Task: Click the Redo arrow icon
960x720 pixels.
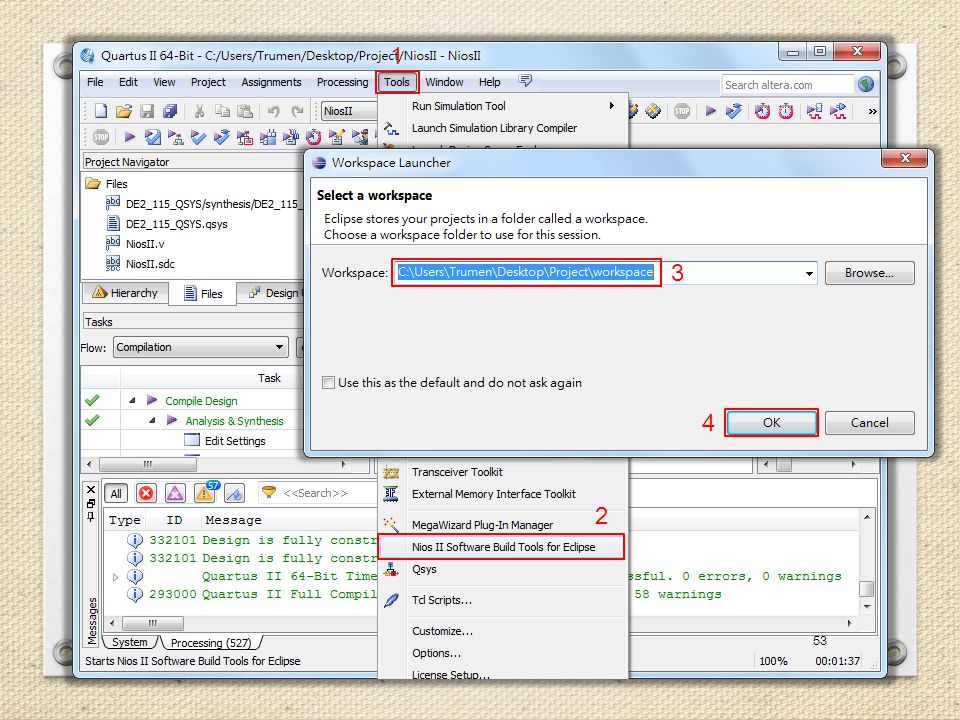Action: (x=298, y=111)
